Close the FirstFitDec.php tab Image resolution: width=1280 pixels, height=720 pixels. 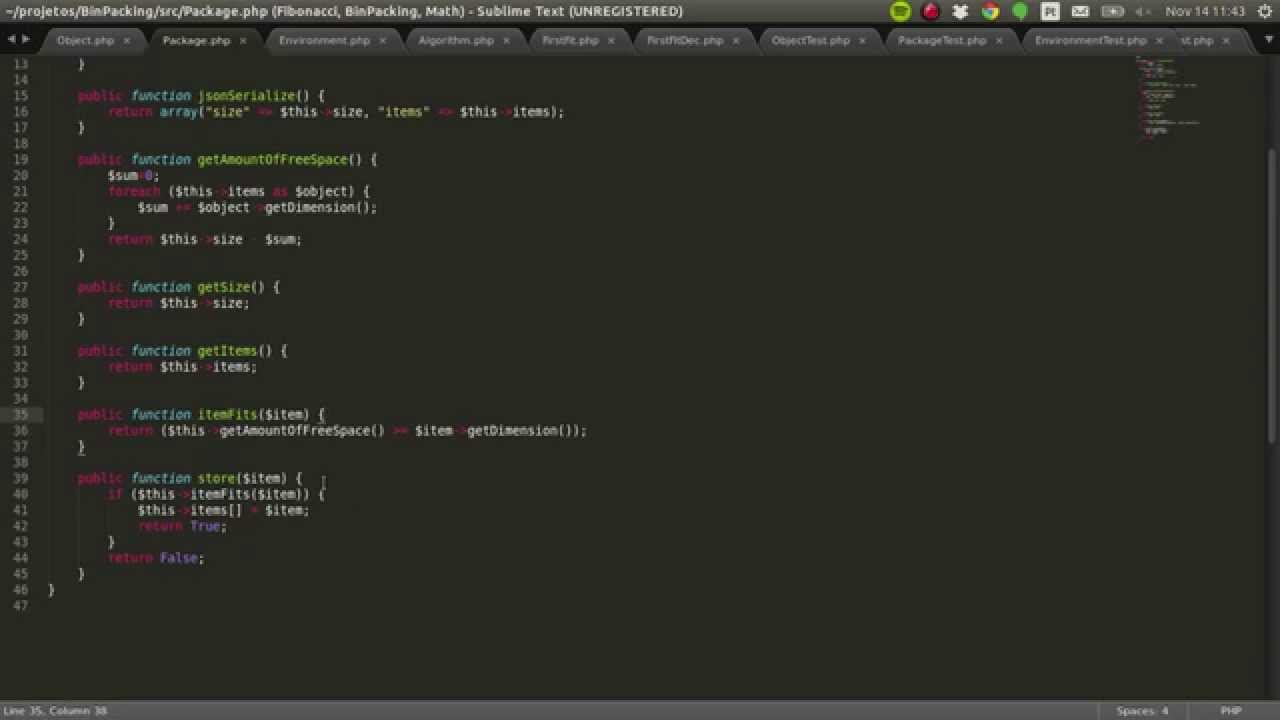coord(736,41)
